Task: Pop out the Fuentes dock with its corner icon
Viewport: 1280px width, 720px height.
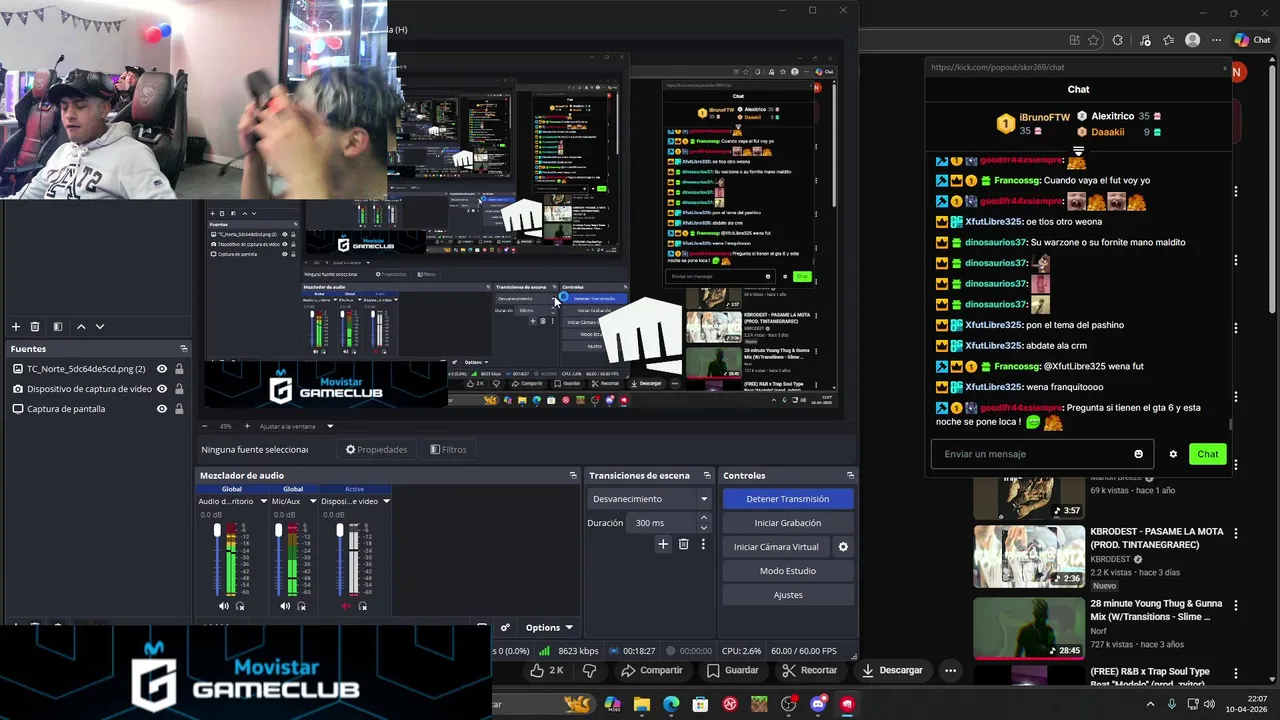Action: (184, 349)
